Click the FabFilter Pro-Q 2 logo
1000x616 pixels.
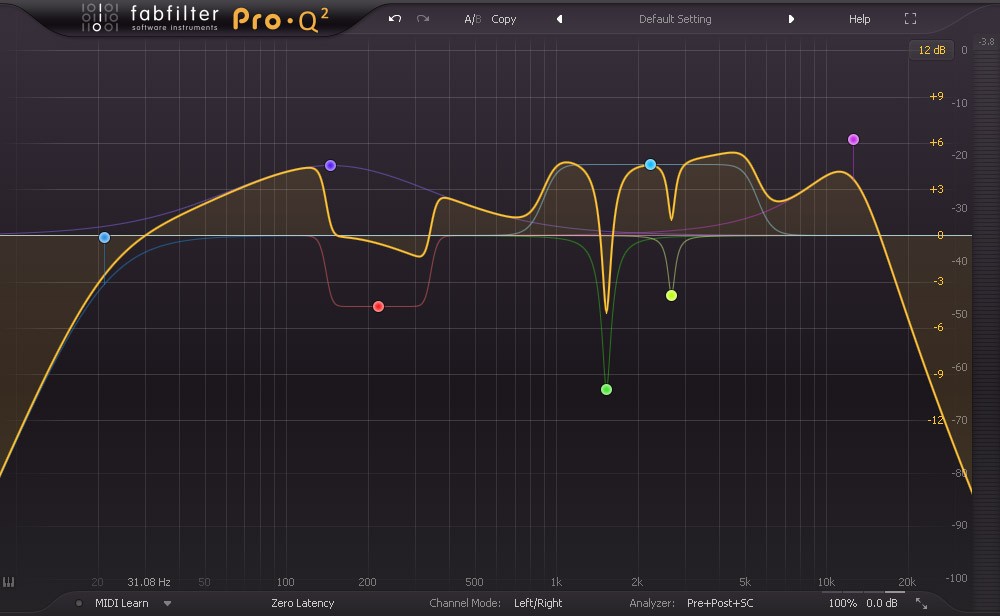tap(205, 18)
